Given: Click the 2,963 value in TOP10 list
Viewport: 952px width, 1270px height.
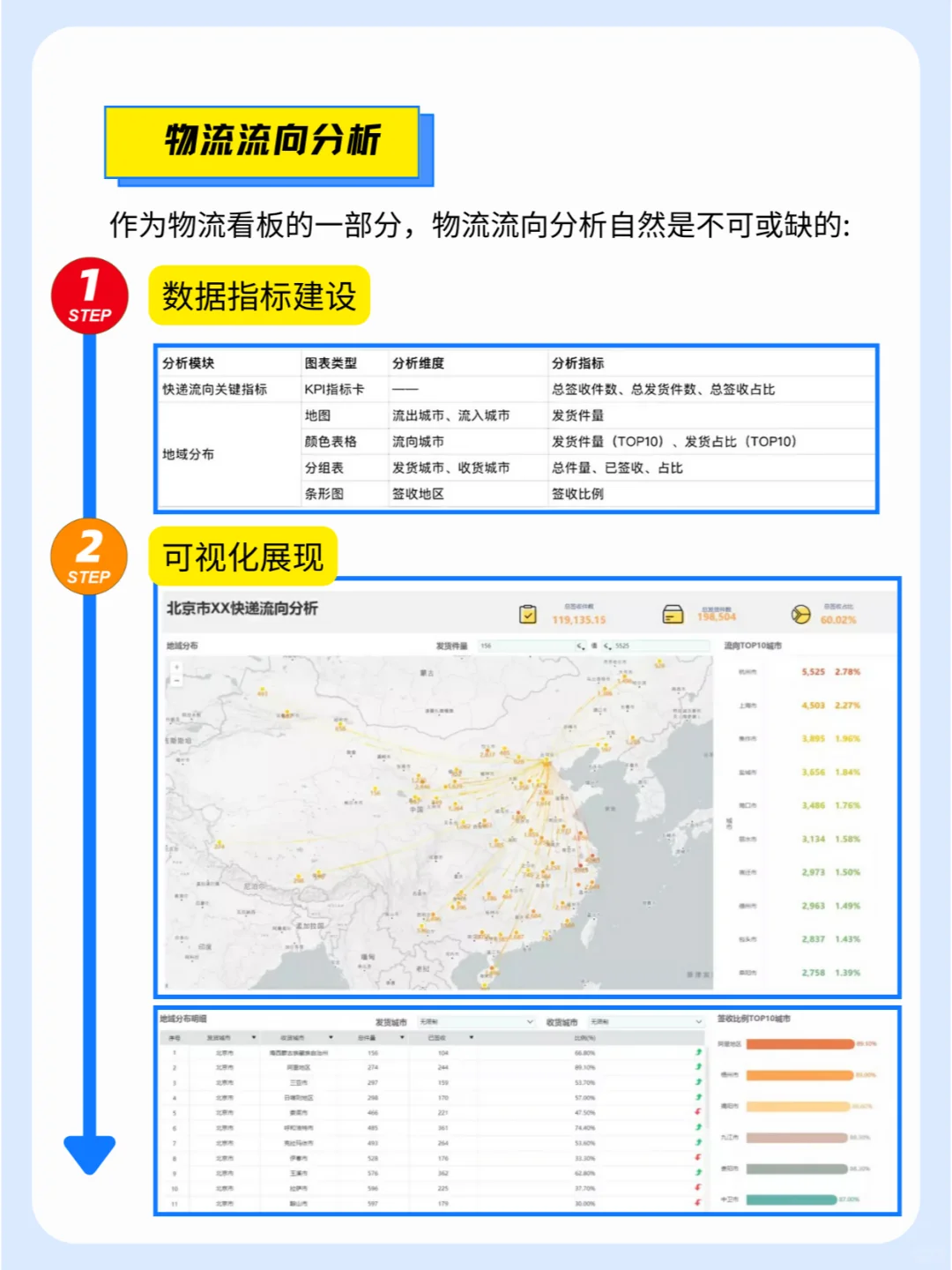Looking at the screenshot, I should 813,906.
